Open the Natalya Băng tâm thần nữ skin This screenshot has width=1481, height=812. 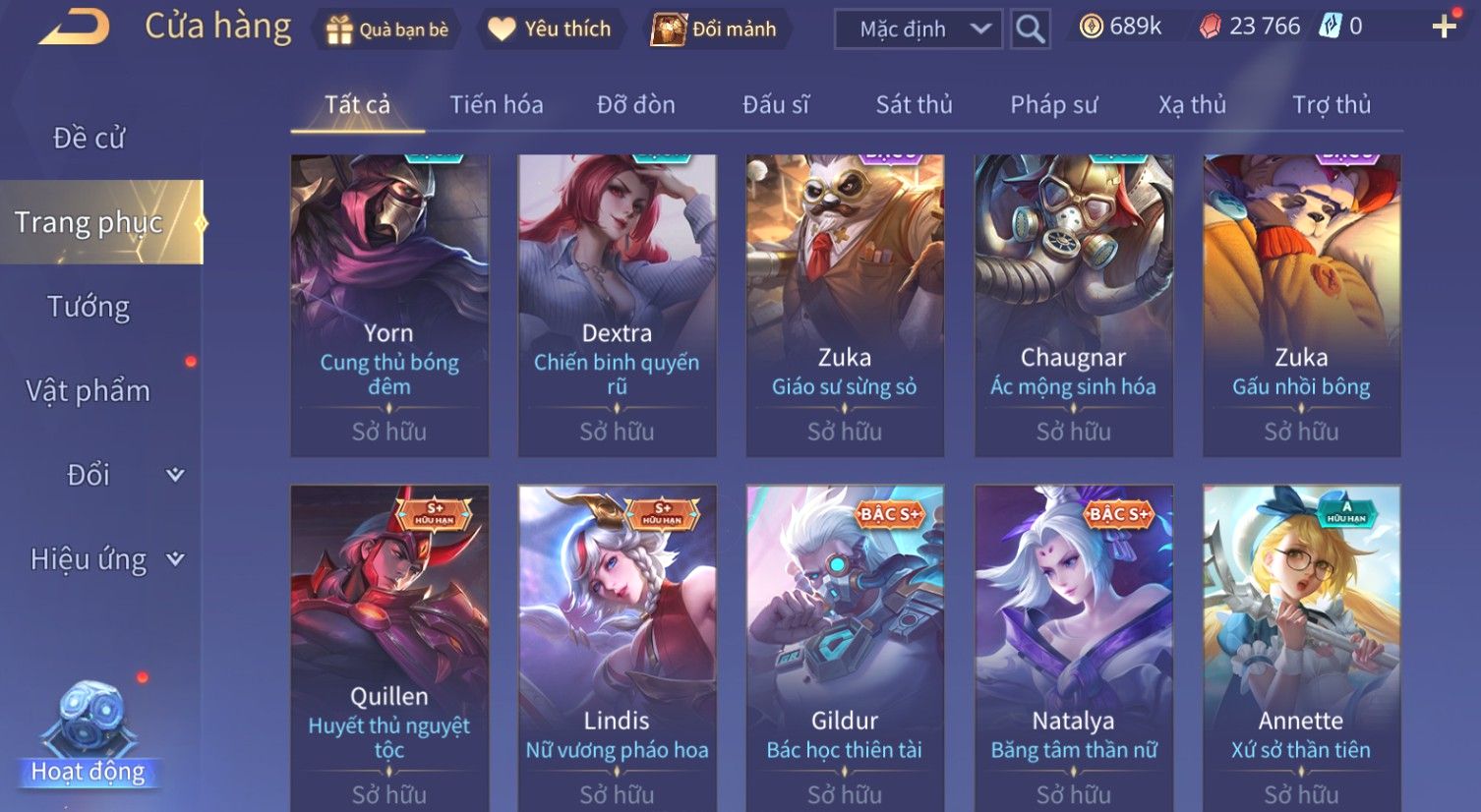1073,649
